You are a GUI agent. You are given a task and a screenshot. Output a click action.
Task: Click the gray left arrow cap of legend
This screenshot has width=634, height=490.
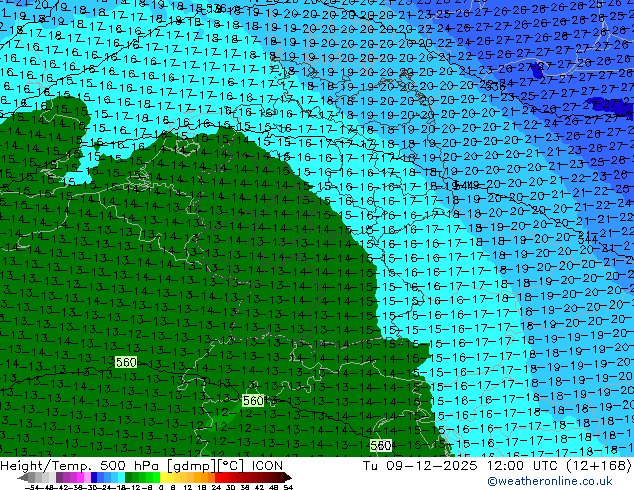[x=23, y=477]
